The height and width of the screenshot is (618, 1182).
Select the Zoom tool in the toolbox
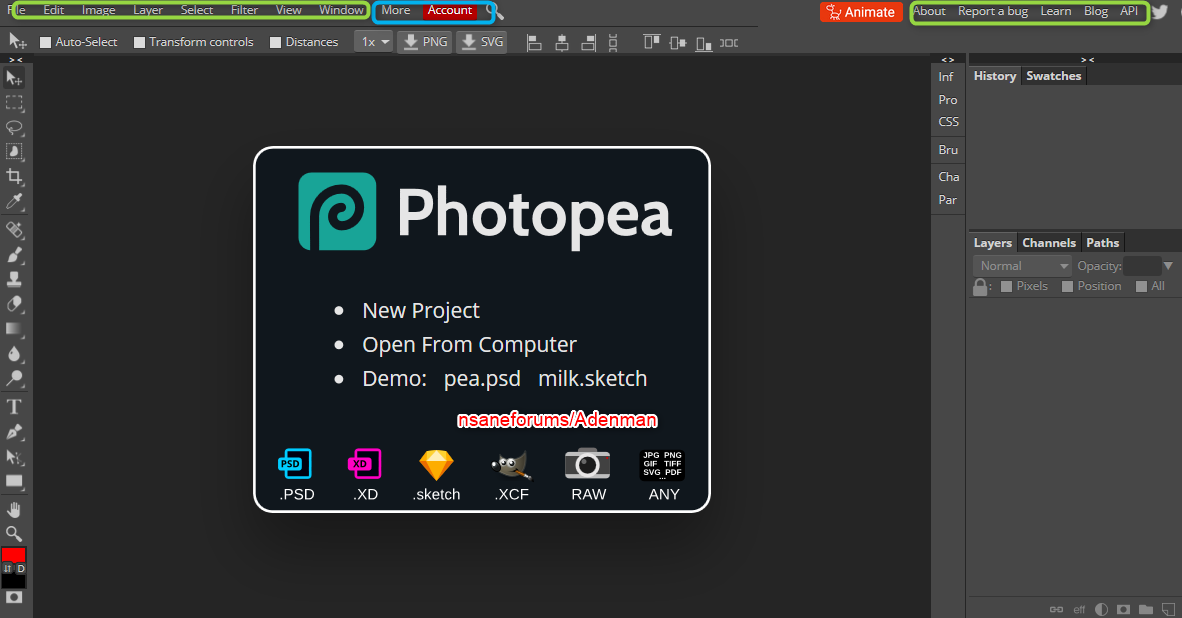(14, 534)
